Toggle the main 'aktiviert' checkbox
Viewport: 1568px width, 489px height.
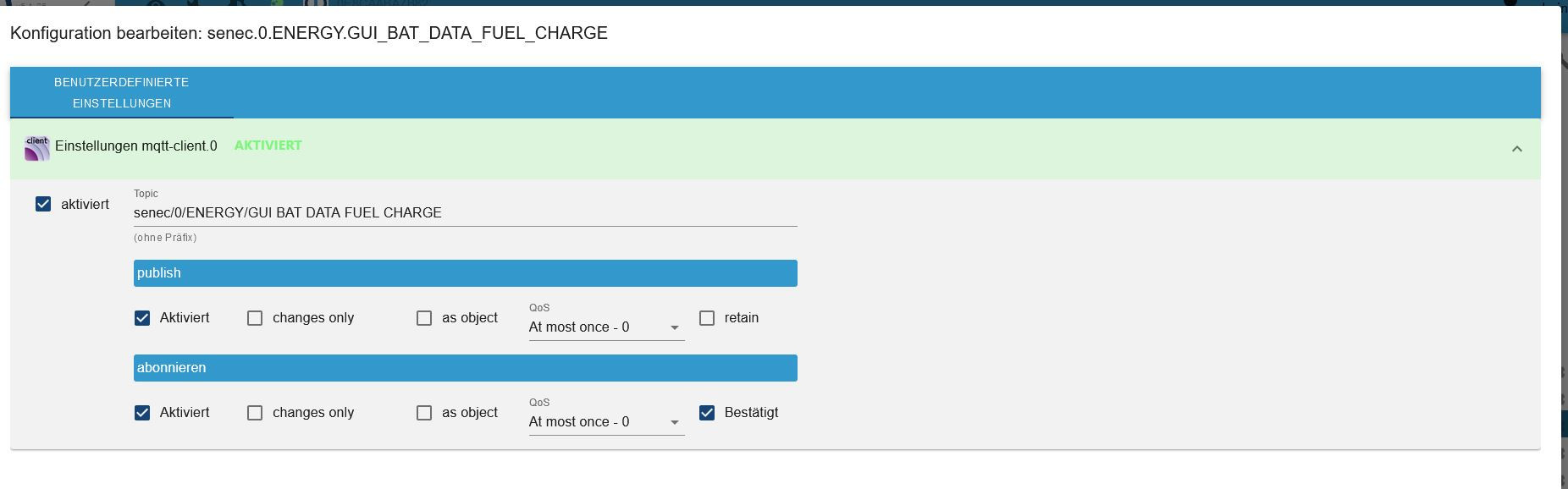(x=43, y=204)
